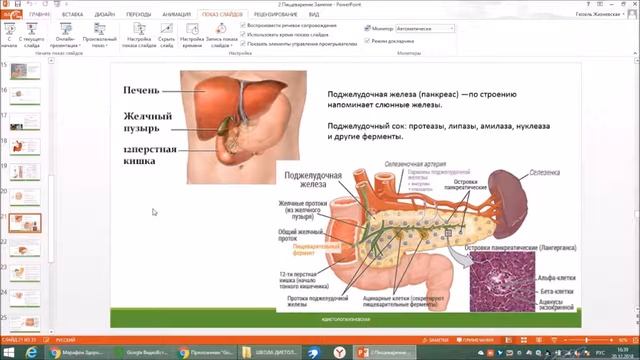Switch to the ВИД (View) tab
The image size is (640, 360).
pyautogui.click(x=314, y=14)
